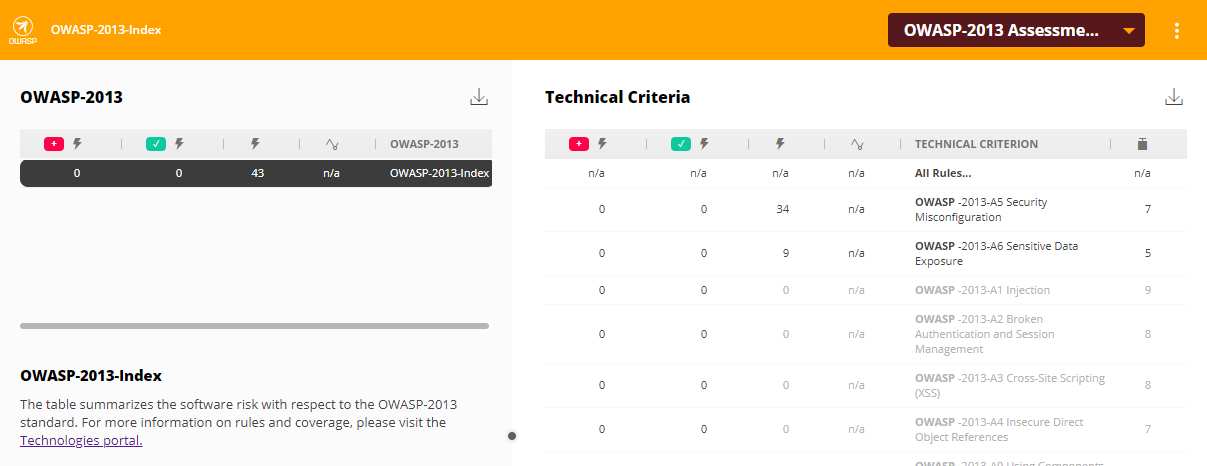Sort Technical Criteria by added violations column
The width and height of the screenshot is (1207, 466).
588,144
